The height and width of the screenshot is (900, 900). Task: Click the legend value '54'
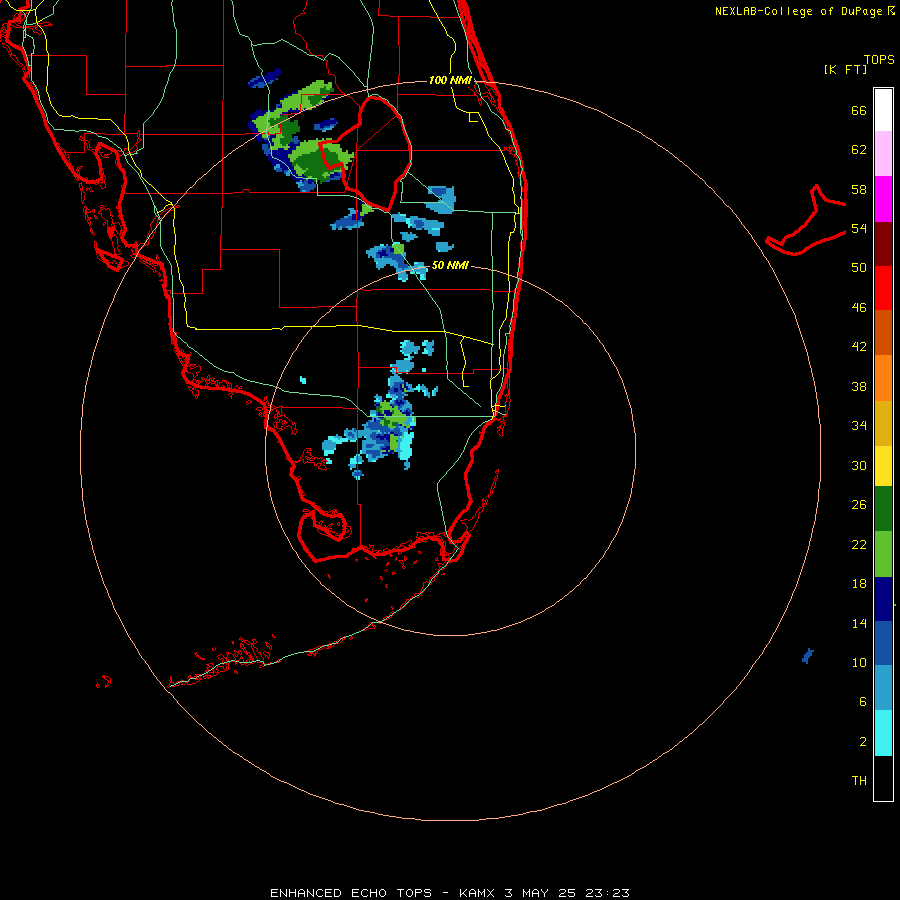pyautogui.click(x=859, y=228)
